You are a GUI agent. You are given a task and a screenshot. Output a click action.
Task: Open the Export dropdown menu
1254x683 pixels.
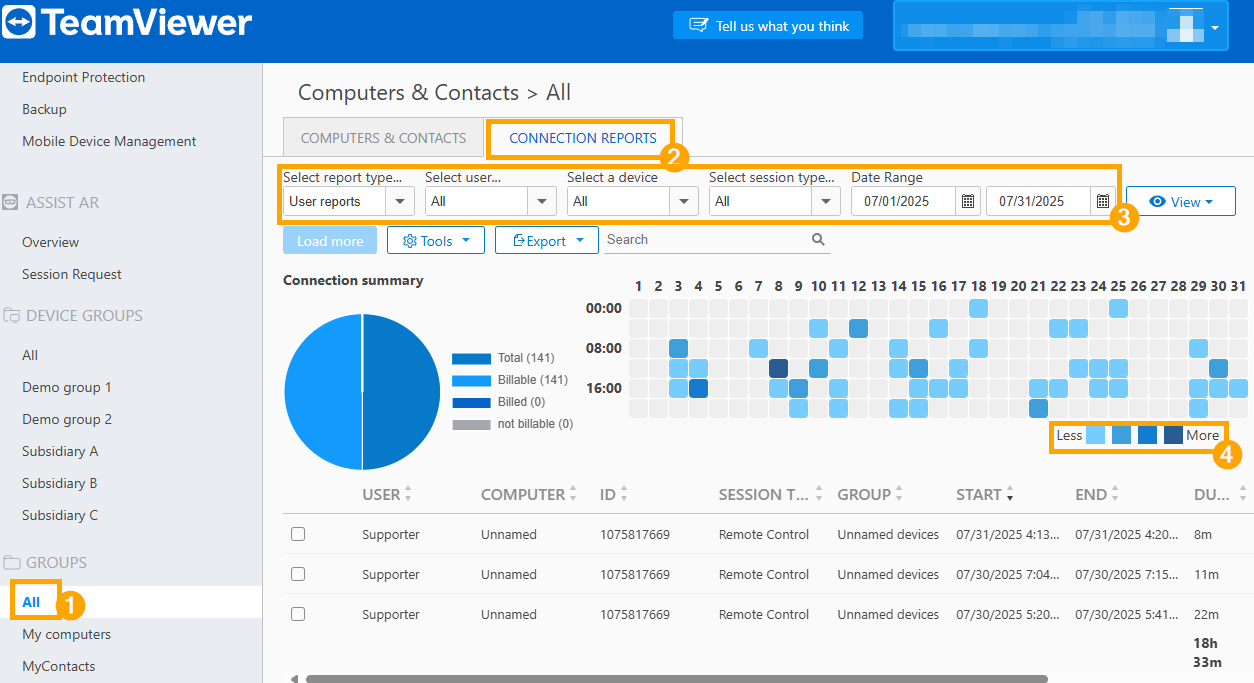[x=547, y=240]
